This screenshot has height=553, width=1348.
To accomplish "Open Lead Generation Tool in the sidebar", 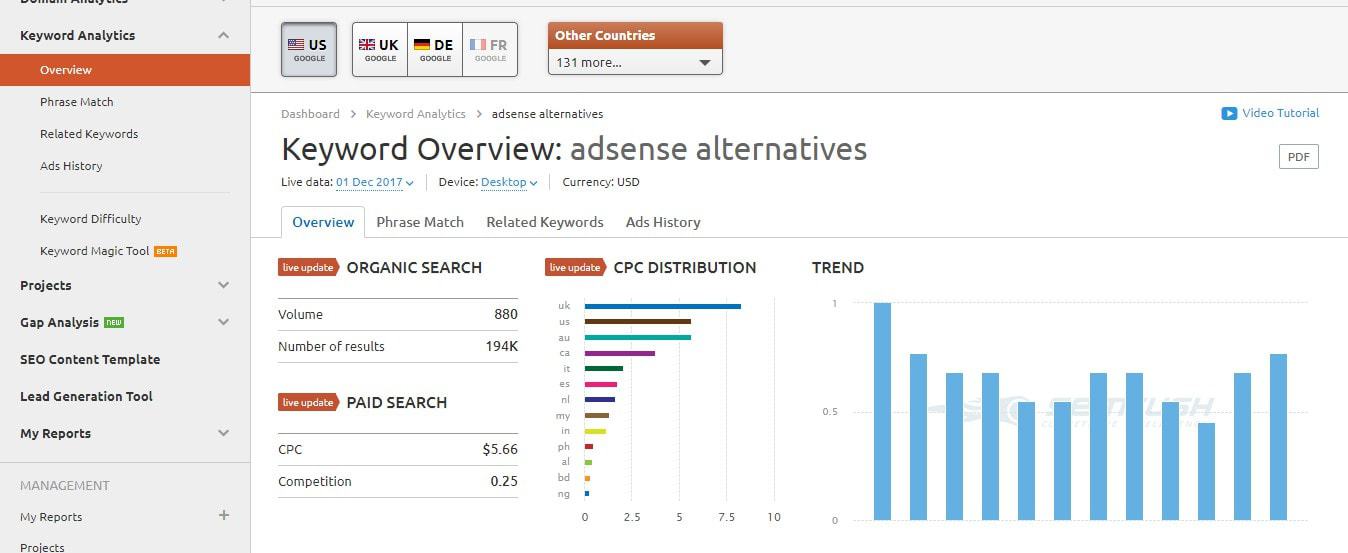I will 86,396.
